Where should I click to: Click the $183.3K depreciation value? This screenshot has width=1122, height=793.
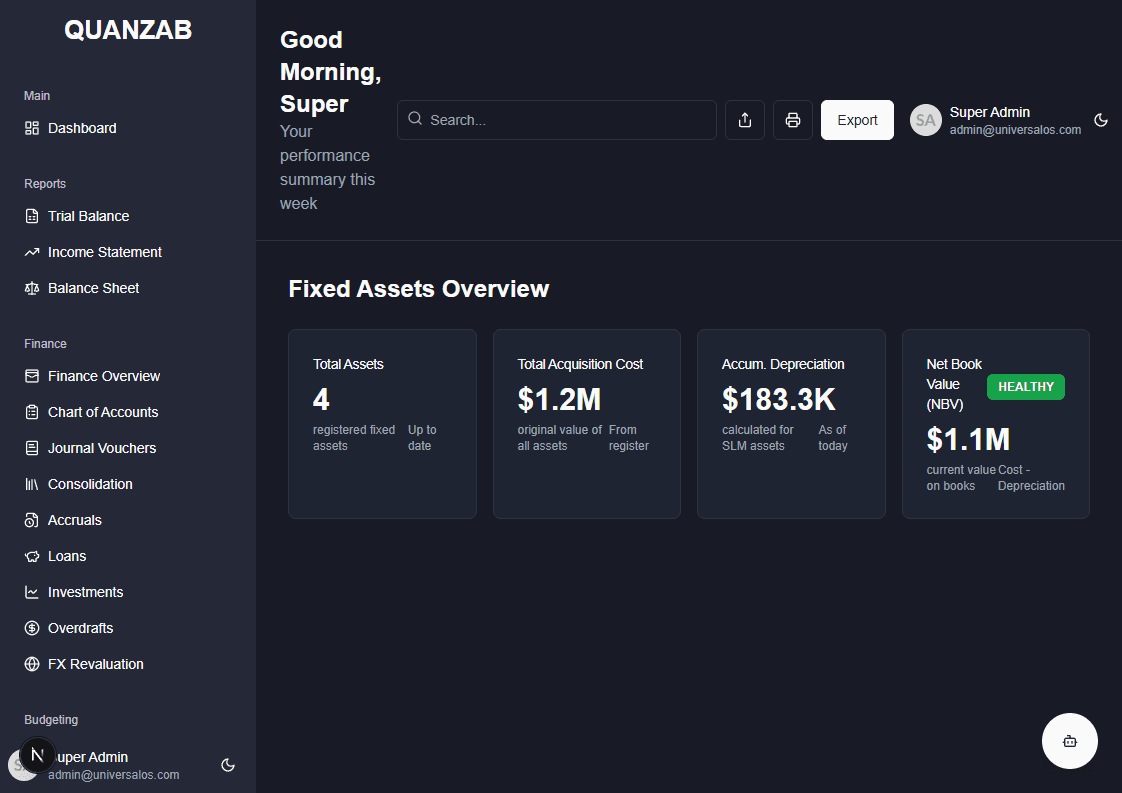779,399
